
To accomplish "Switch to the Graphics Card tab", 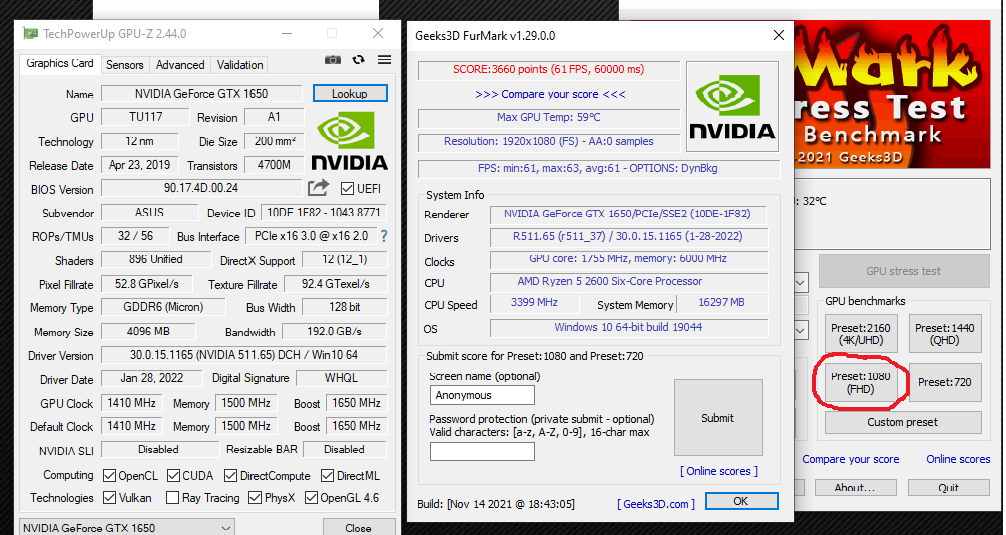I will pyautogui.click(x=60, y=64).
